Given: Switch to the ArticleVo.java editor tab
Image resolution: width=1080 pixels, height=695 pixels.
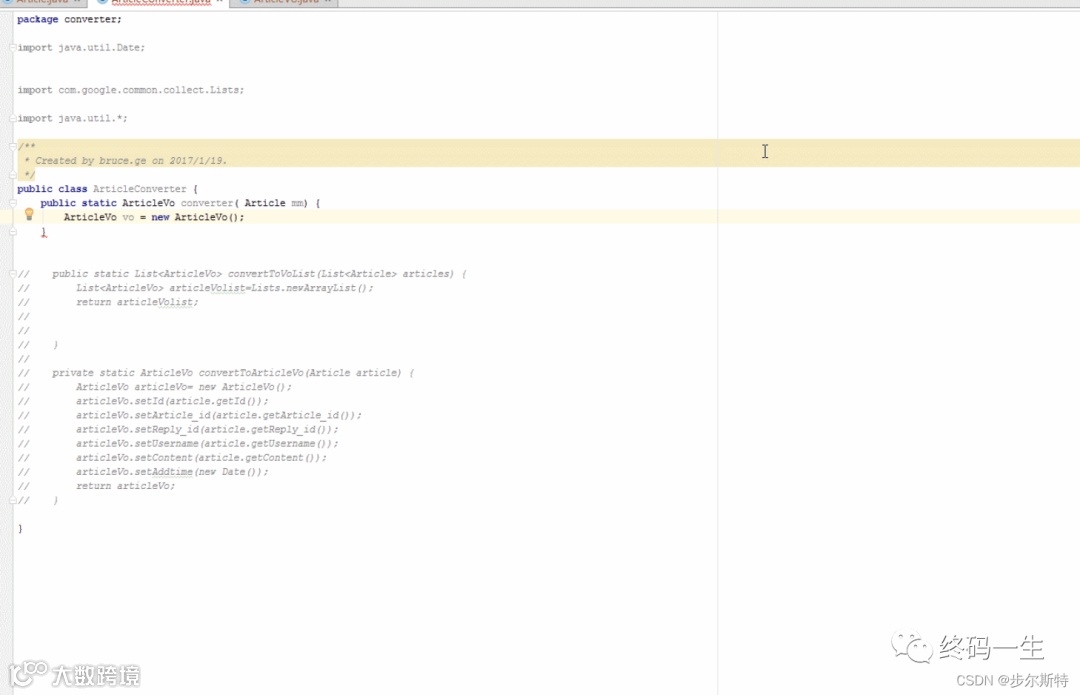Looking at the screenshot, I should click(286, 2).
